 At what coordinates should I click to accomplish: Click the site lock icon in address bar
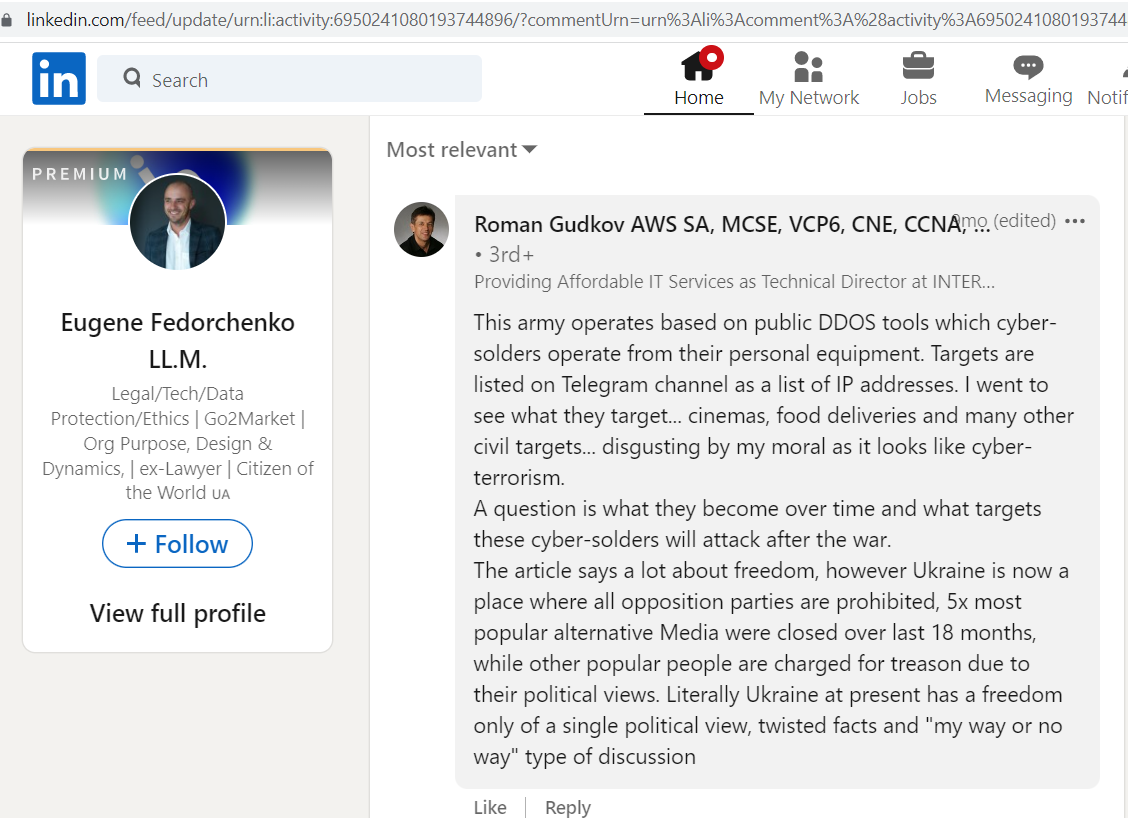(6, 19)
